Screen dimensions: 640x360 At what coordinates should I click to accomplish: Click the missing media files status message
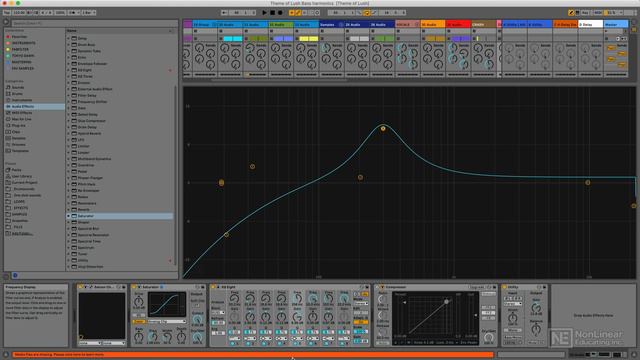click(253, 355)
